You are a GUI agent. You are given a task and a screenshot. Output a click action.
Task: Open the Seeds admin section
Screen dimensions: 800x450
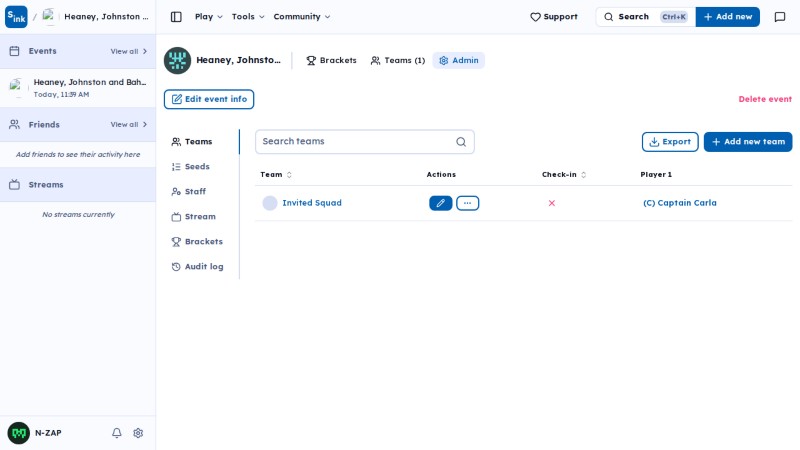[x=191, y=167]
